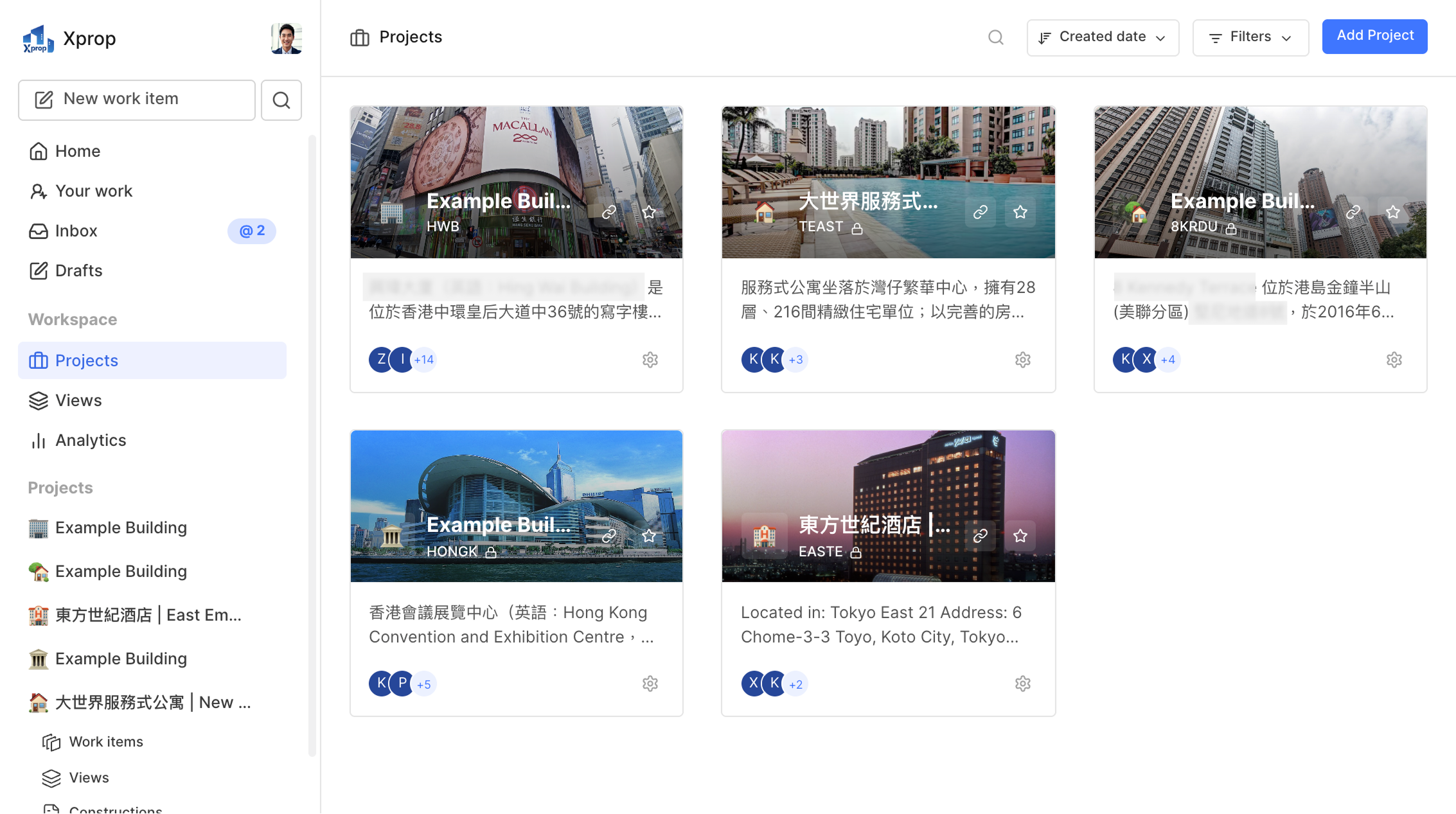The image size is (1456, 814).
Task: Favorite the TEAST project card
Action: (1020, 212)
